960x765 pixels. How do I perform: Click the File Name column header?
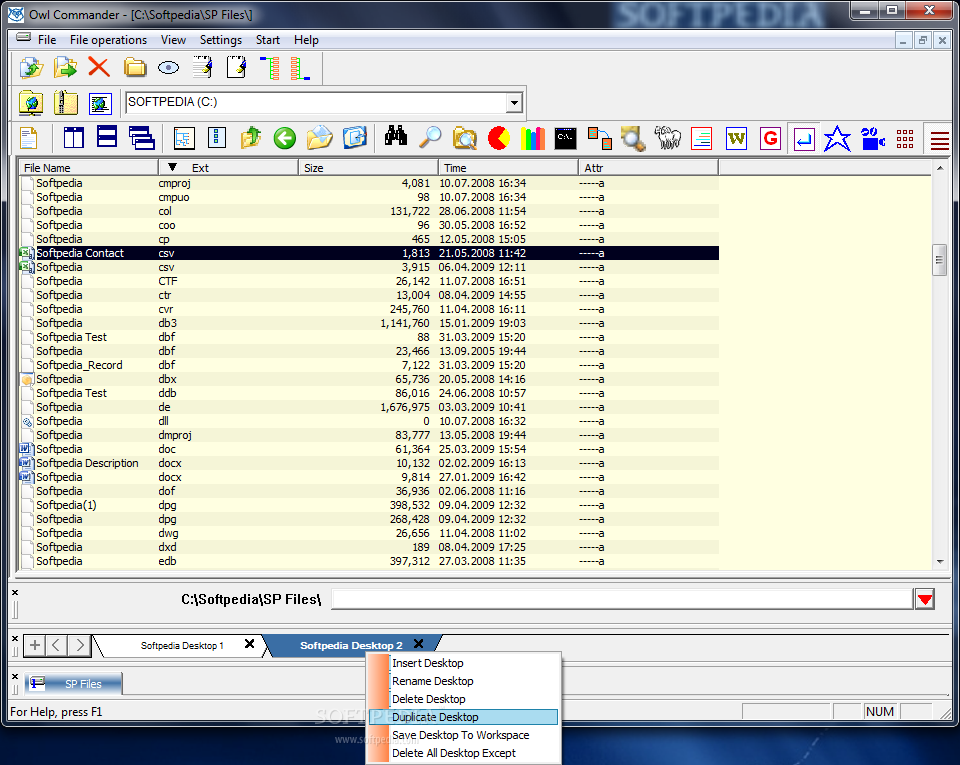point(88,167)
